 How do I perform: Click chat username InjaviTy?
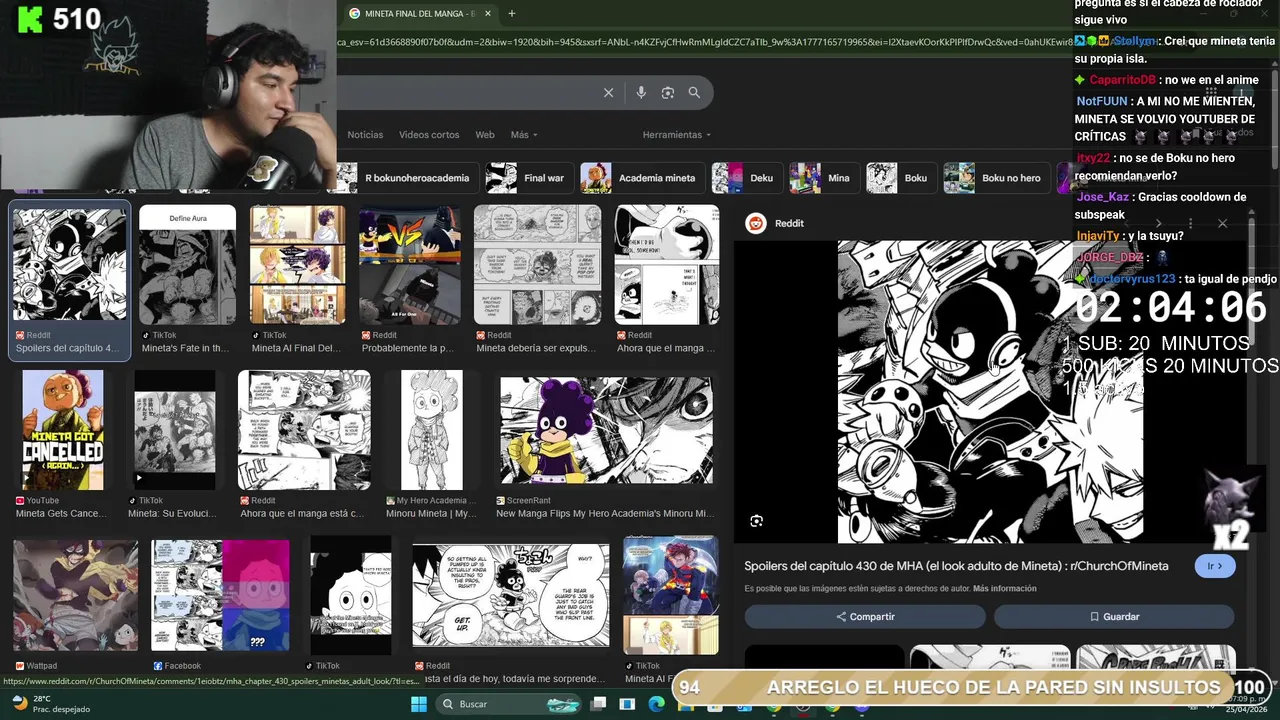coord(1097,236)
